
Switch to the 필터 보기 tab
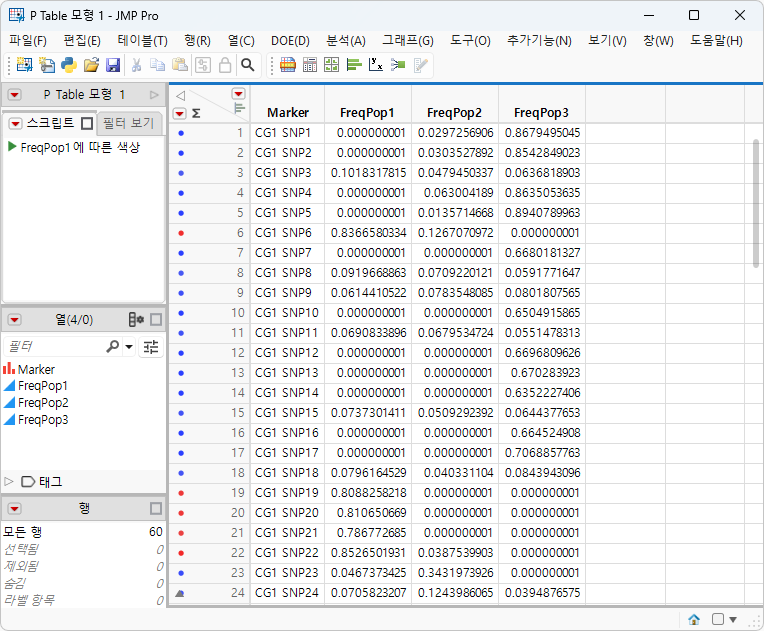coord(129,123)
